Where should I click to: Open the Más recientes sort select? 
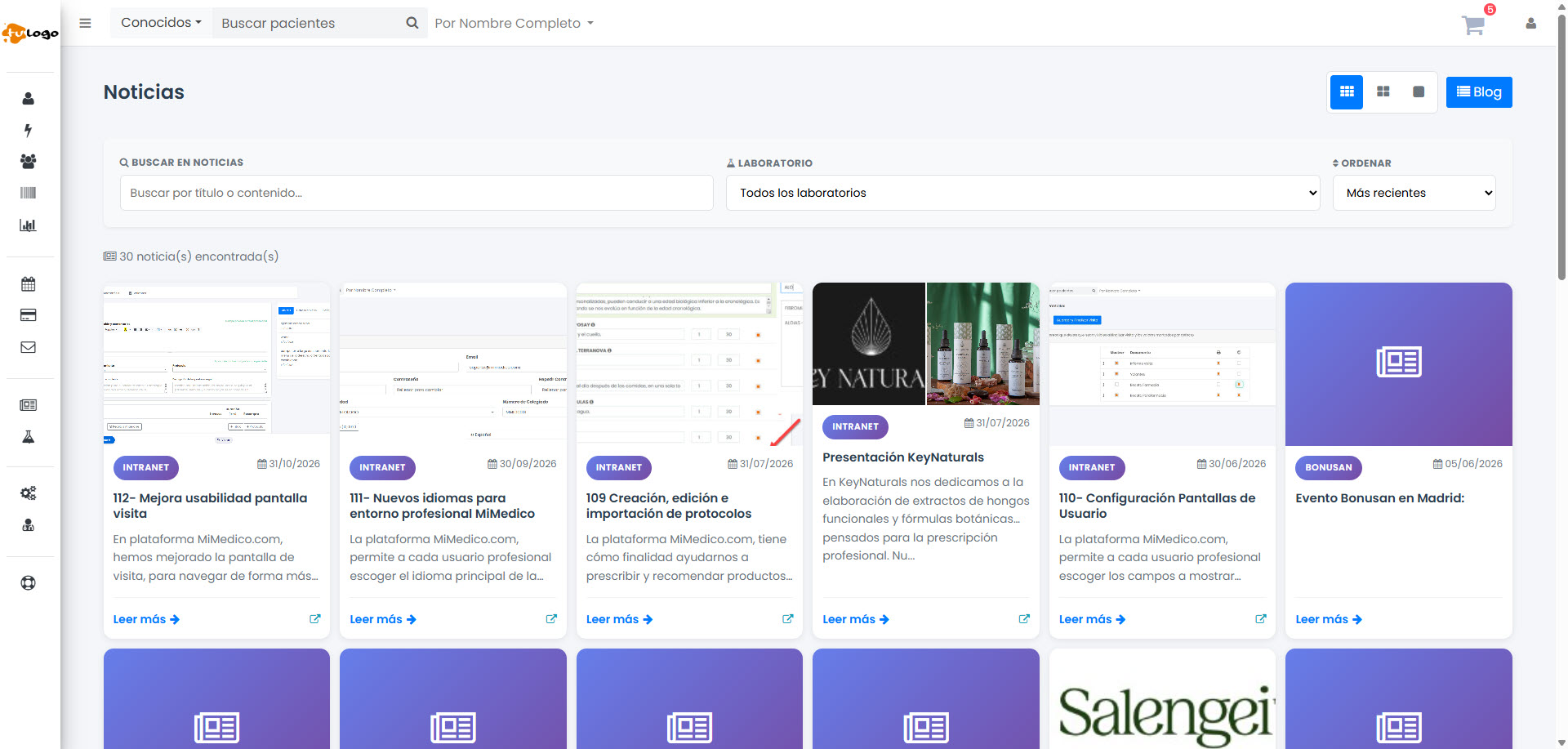(x=1414, y=193)
